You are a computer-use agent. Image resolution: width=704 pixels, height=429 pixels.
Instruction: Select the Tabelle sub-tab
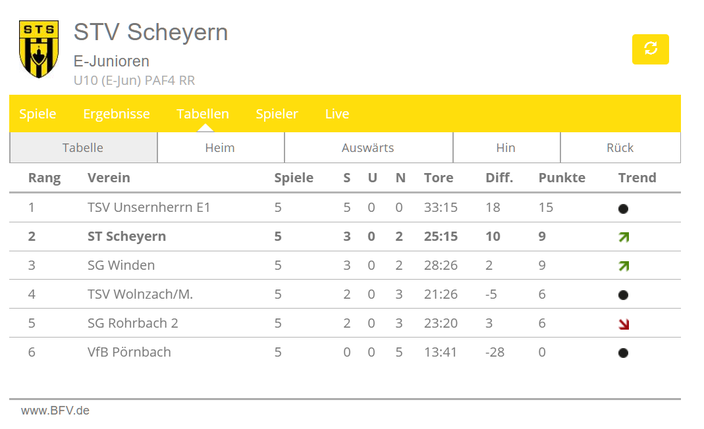point(83,147)
